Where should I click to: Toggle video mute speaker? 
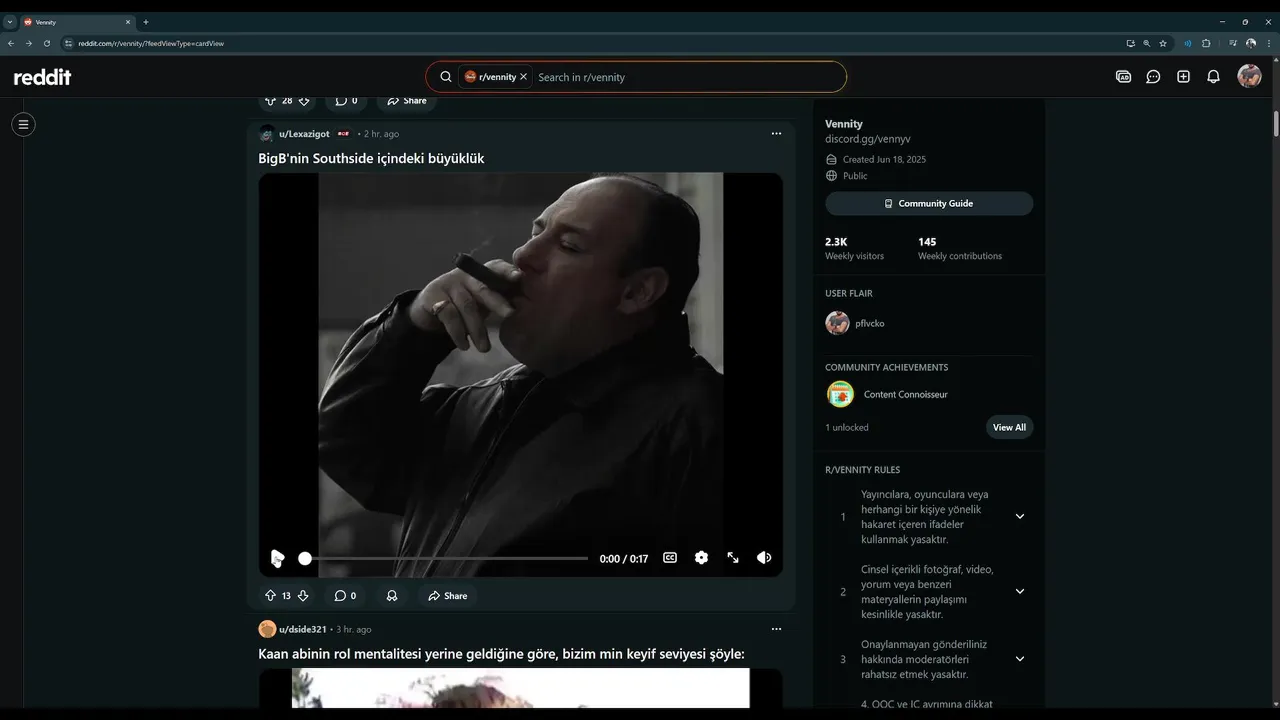tap(764, 558)
